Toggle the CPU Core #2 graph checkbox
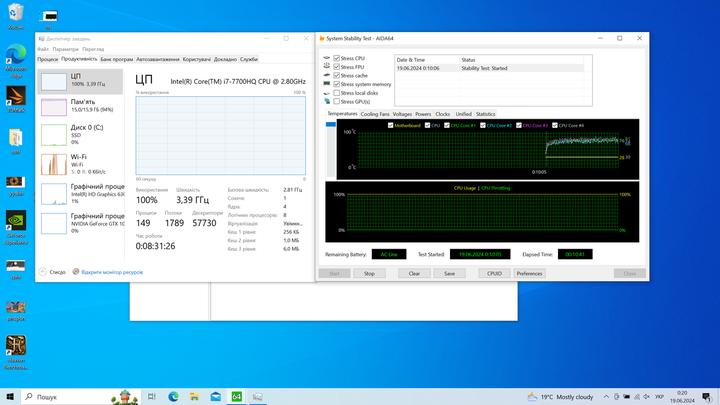This screenshot has width=720, height=405. tap(483, 125)
